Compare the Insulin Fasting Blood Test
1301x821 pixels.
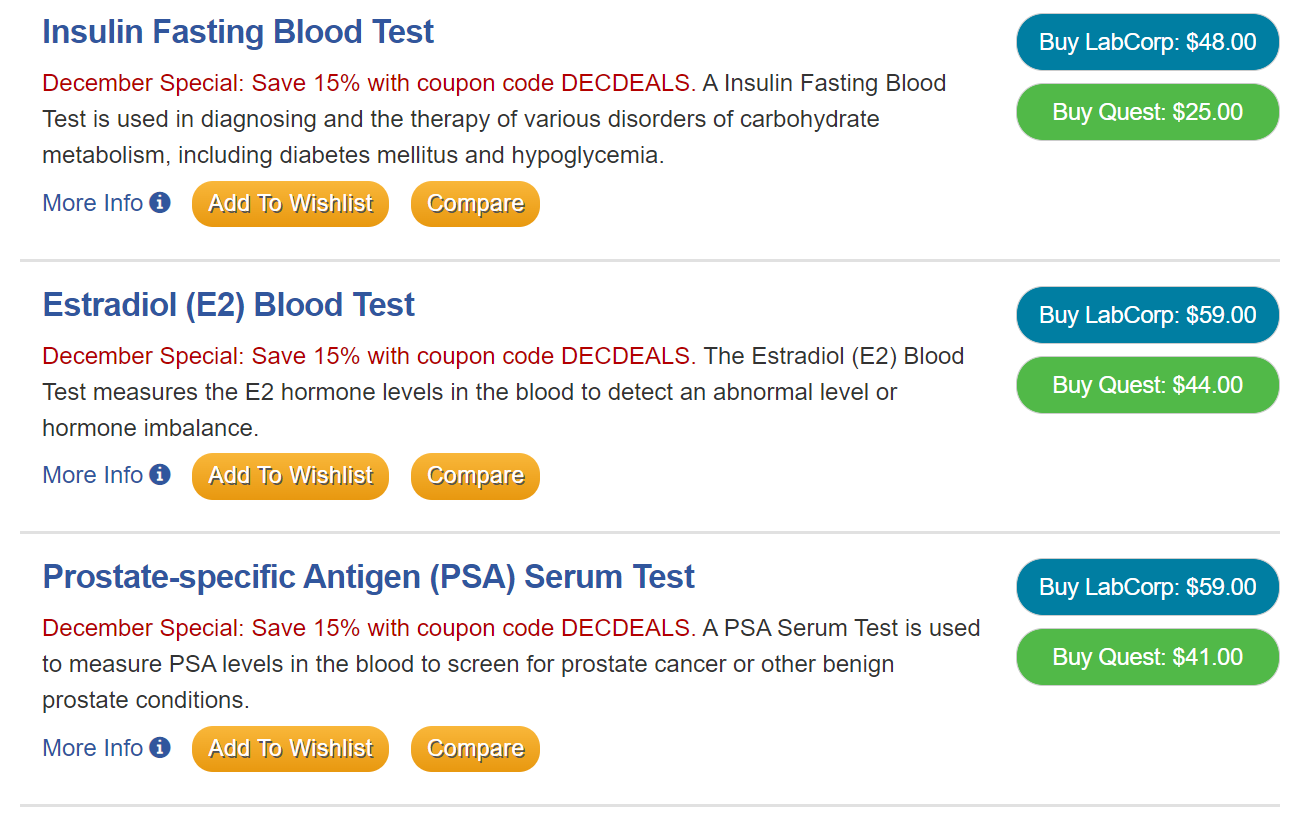475,203
